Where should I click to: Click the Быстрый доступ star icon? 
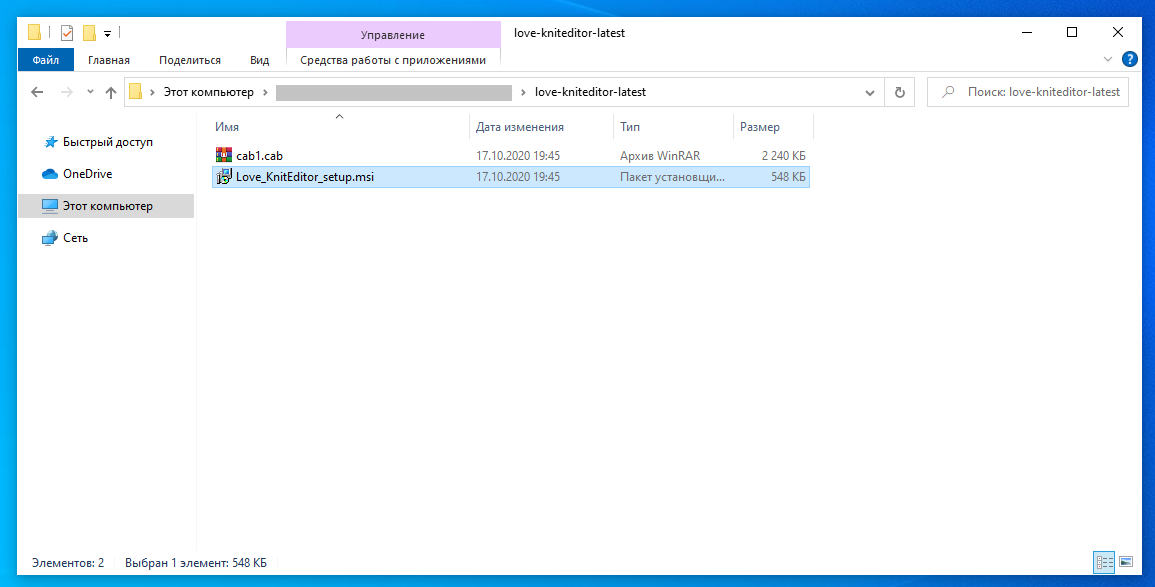coord(50,141)
